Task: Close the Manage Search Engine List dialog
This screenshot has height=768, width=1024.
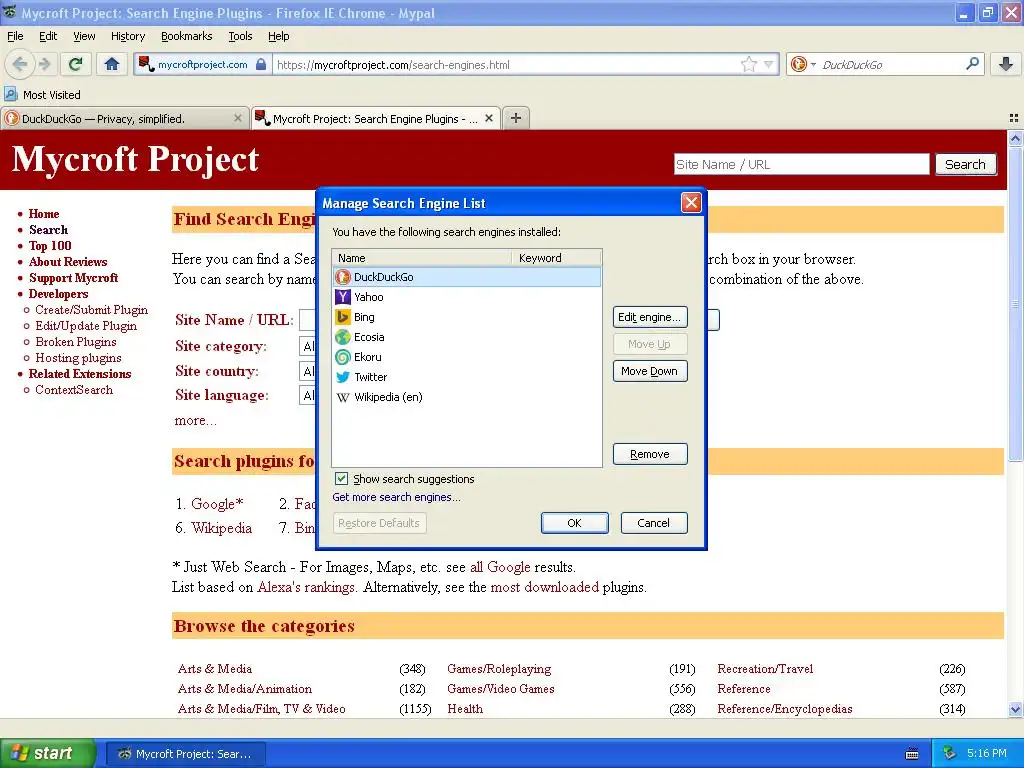Action: pyautogui.click(x=691, y=203)
